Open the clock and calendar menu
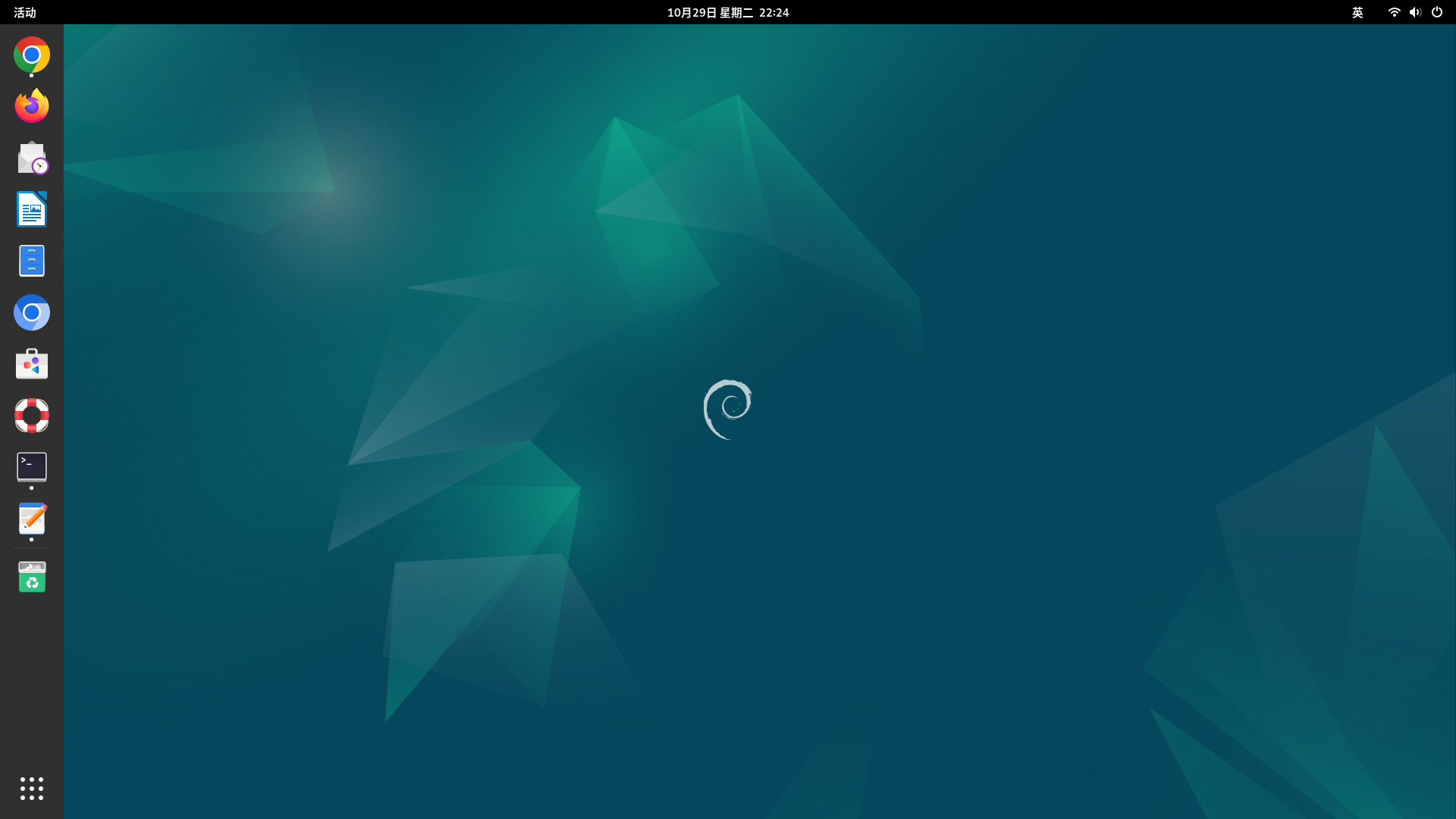The width and height of the screenshot is (1456, 819). (728, 12)
